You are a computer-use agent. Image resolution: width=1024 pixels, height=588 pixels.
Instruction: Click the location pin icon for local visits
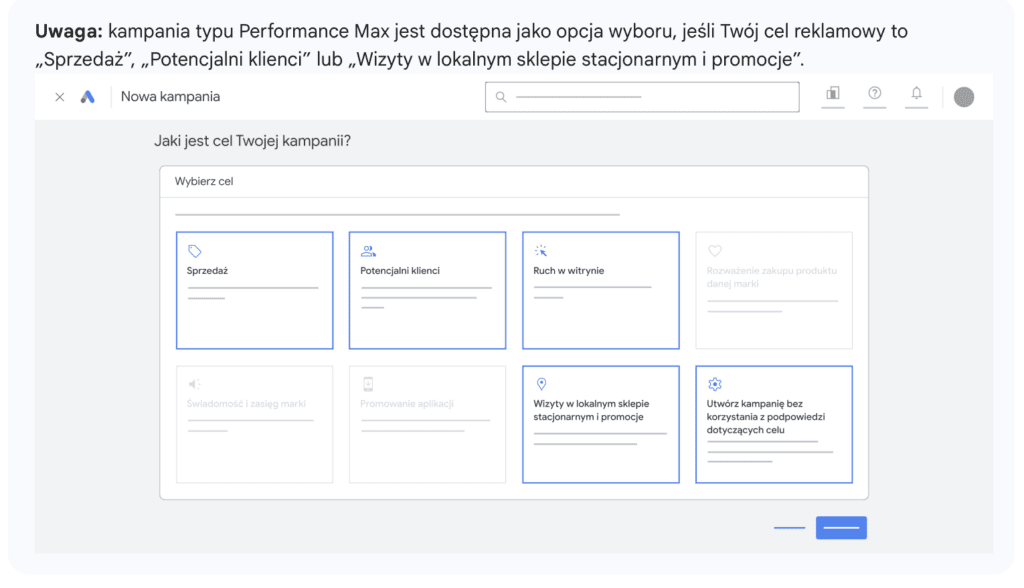(x=541, y=384)
